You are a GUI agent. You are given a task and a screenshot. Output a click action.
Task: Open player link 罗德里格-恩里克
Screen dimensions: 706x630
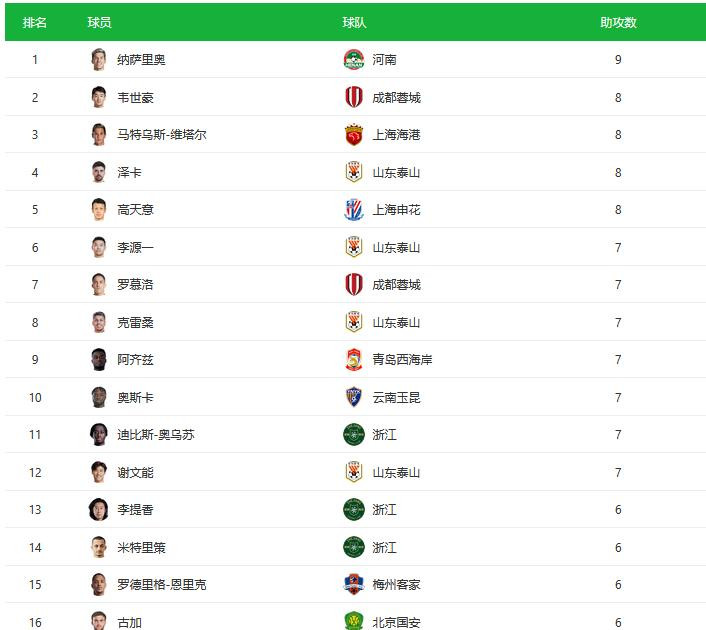(161, 584)
